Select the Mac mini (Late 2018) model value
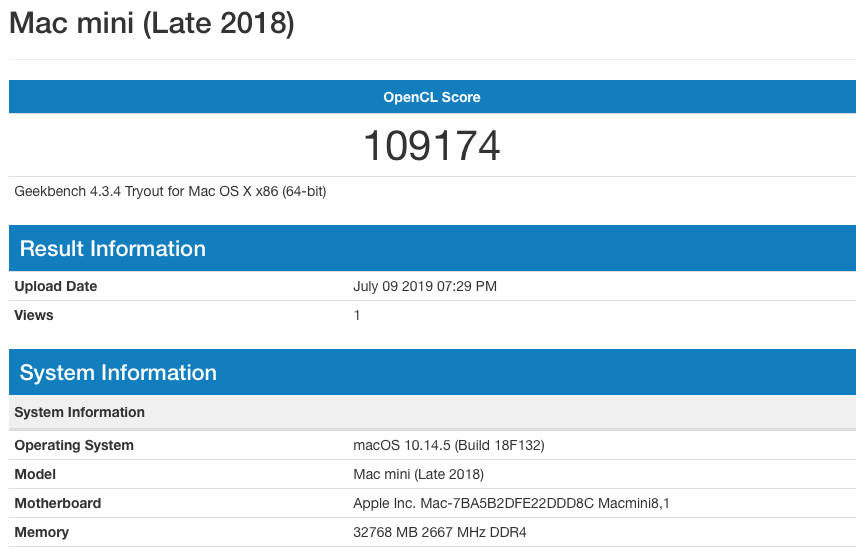This screenshot has width=868, height=552. (418, 474)
